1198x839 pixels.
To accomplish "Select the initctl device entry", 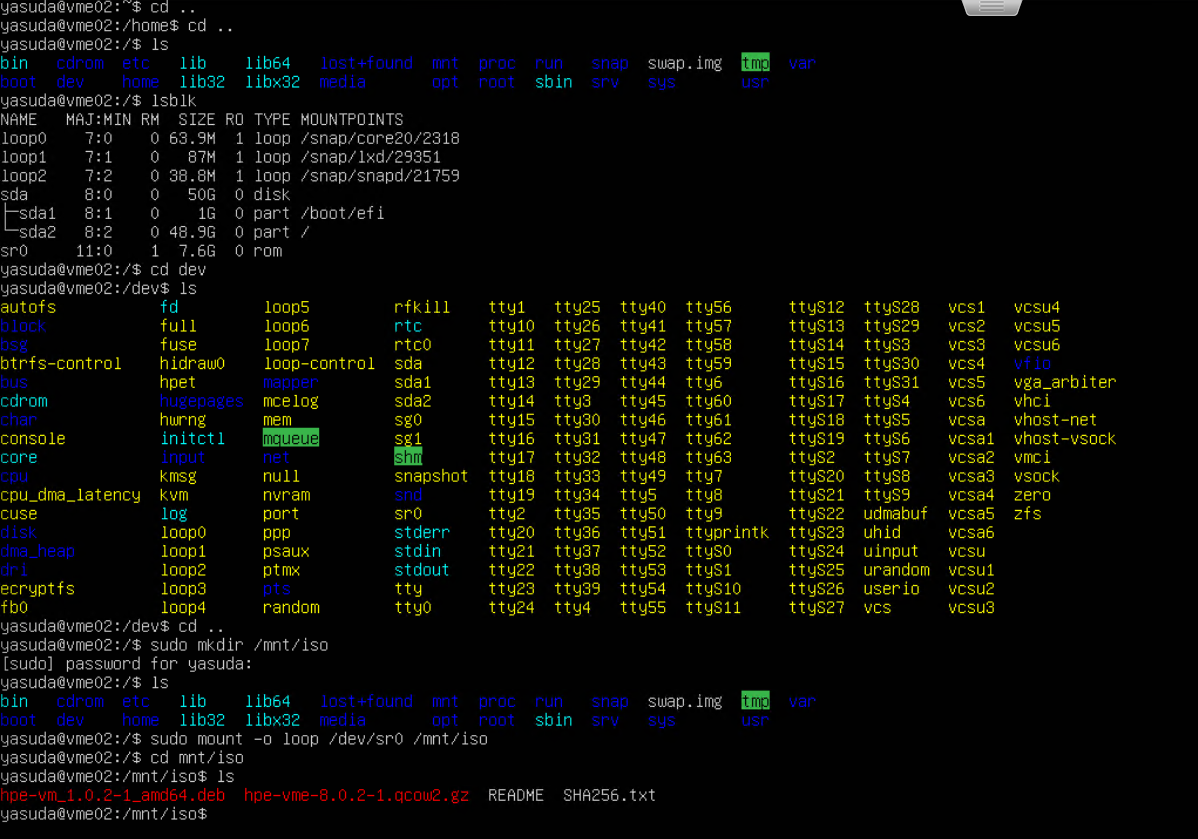I will (193, 439).
